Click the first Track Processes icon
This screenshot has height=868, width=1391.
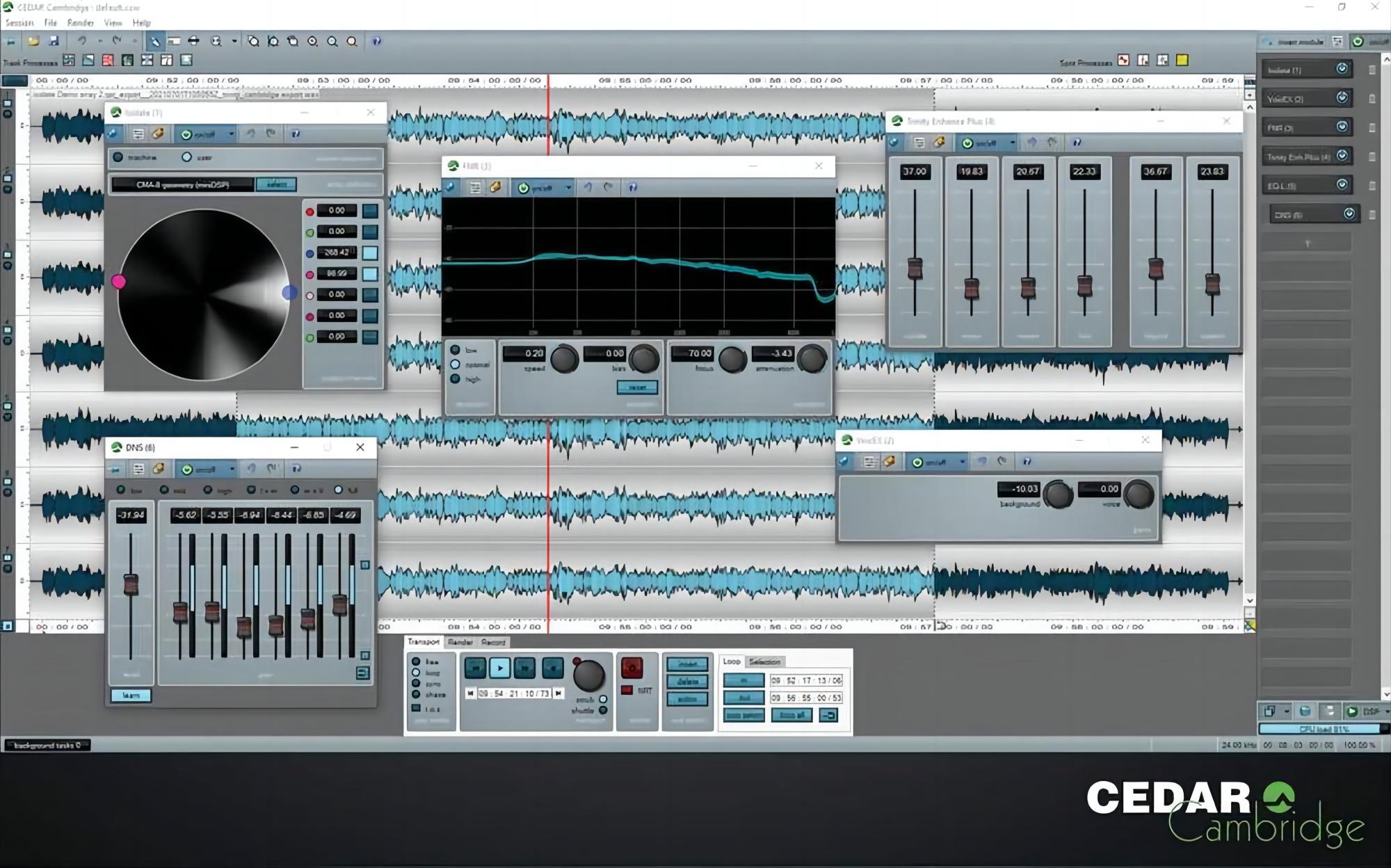69,61
